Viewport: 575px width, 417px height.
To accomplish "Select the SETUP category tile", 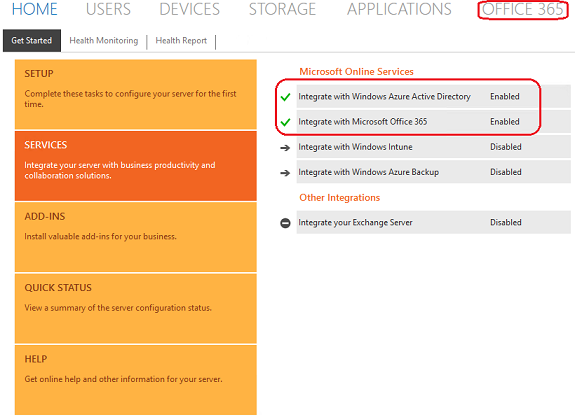I will 136,94.
